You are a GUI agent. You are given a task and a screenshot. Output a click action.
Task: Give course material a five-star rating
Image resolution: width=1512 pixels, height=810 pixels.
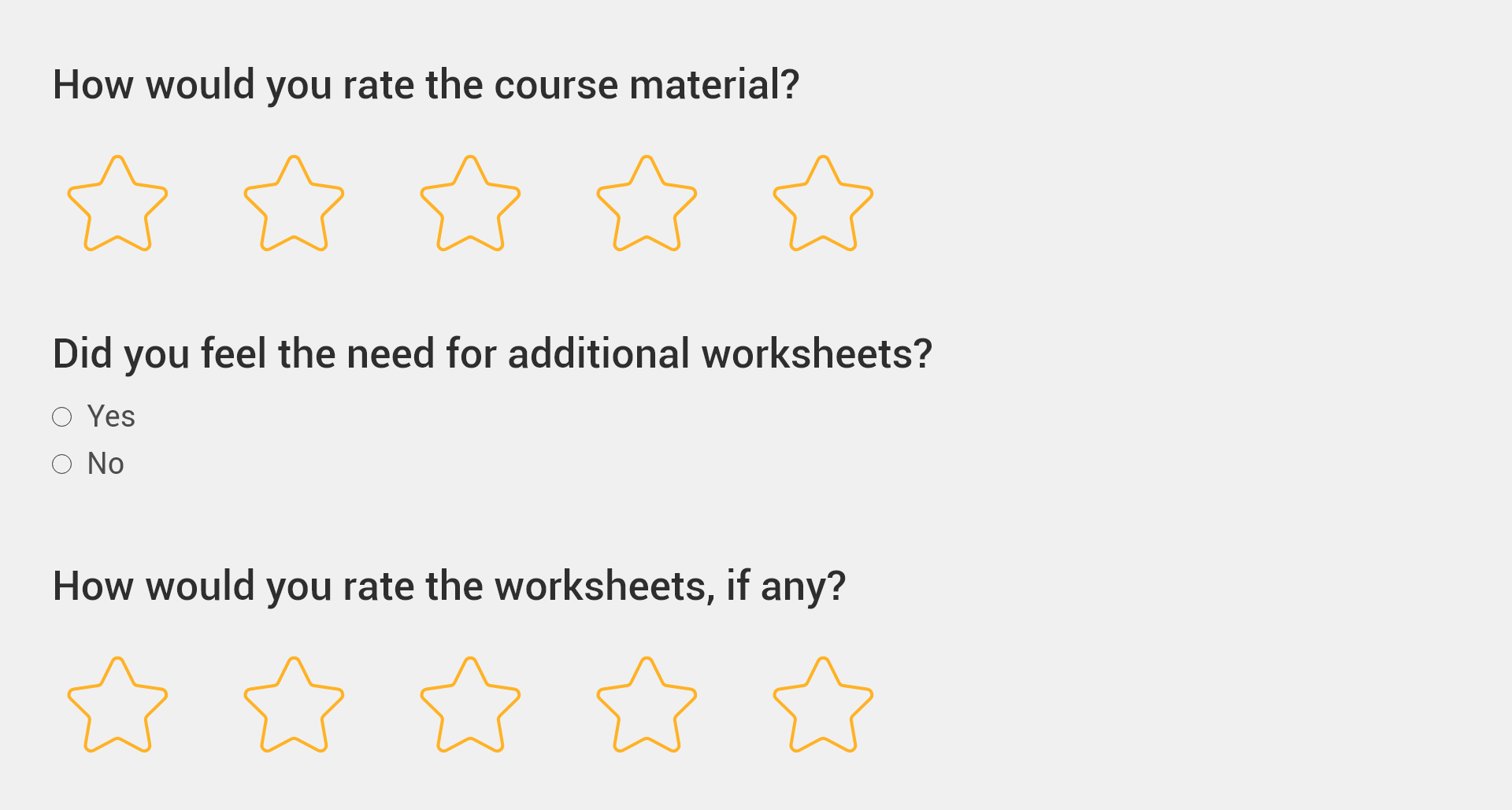(823, 205)
